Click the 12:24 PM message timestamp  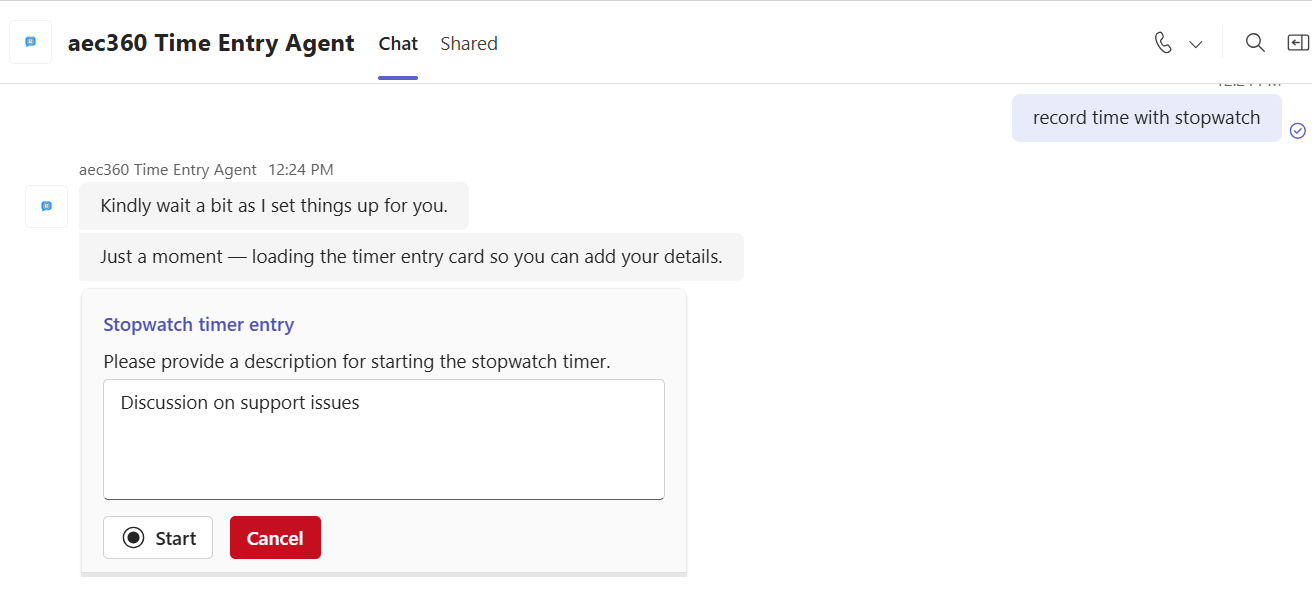coord(301,170)
